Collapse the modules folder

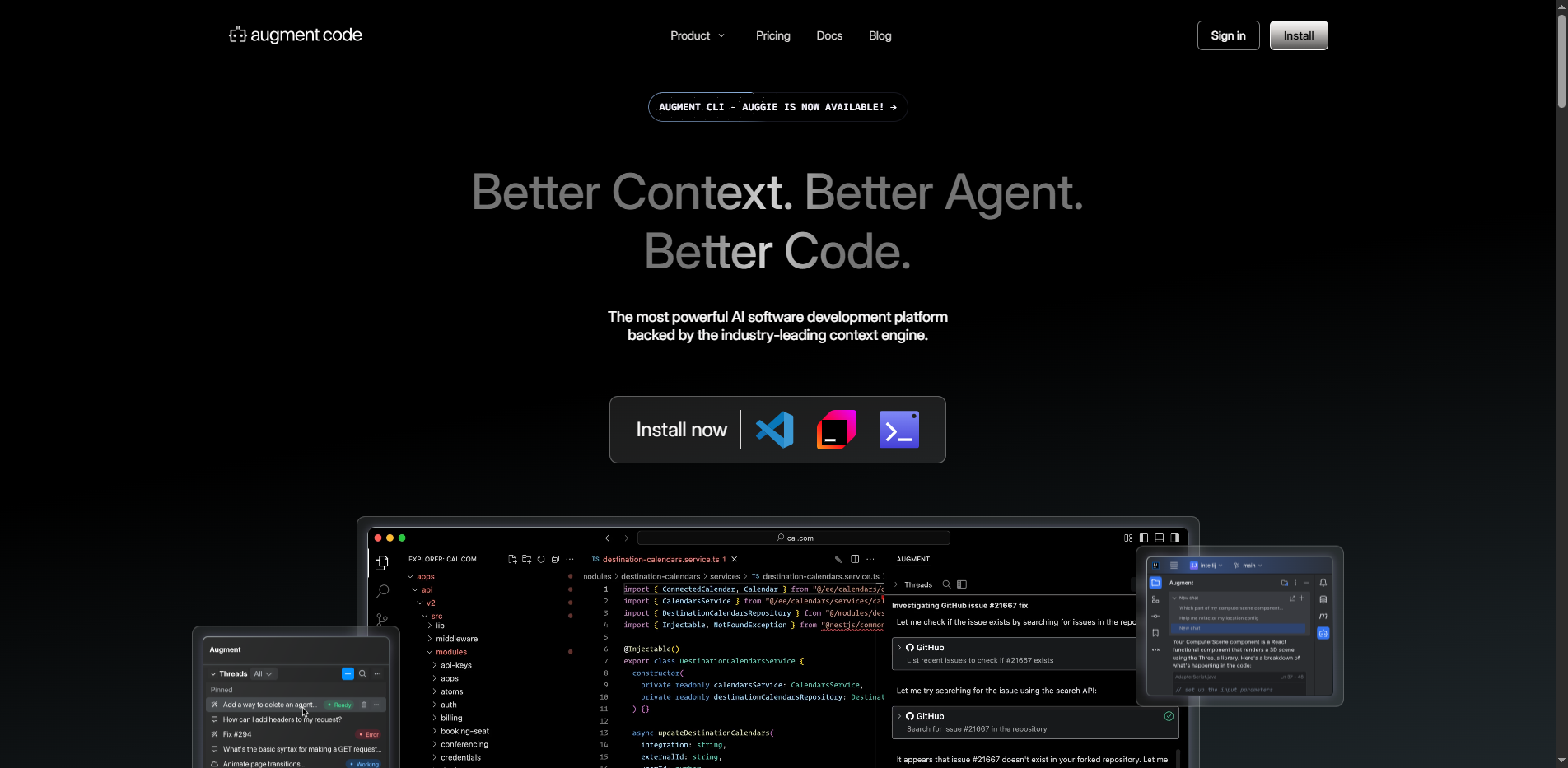tap(430, 652)
